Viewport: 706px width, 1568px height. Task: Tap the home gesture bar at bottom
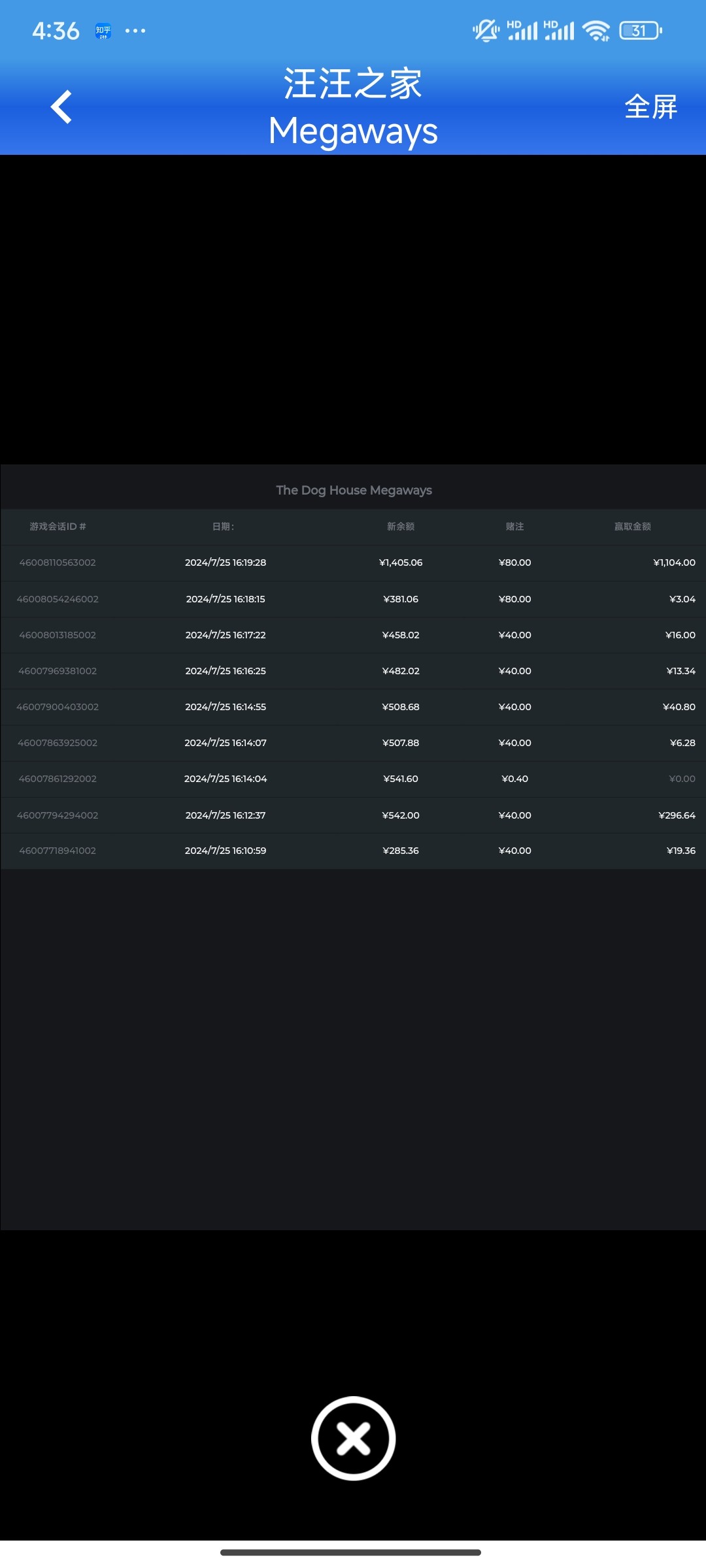pos(351,1552)
